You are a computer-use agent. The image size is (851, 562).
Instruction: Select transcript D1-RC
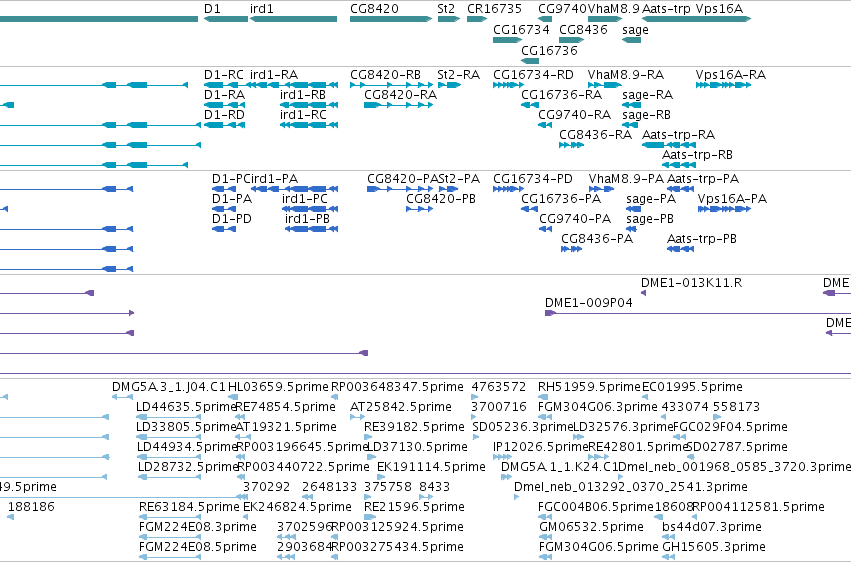(x=224, y=85)
